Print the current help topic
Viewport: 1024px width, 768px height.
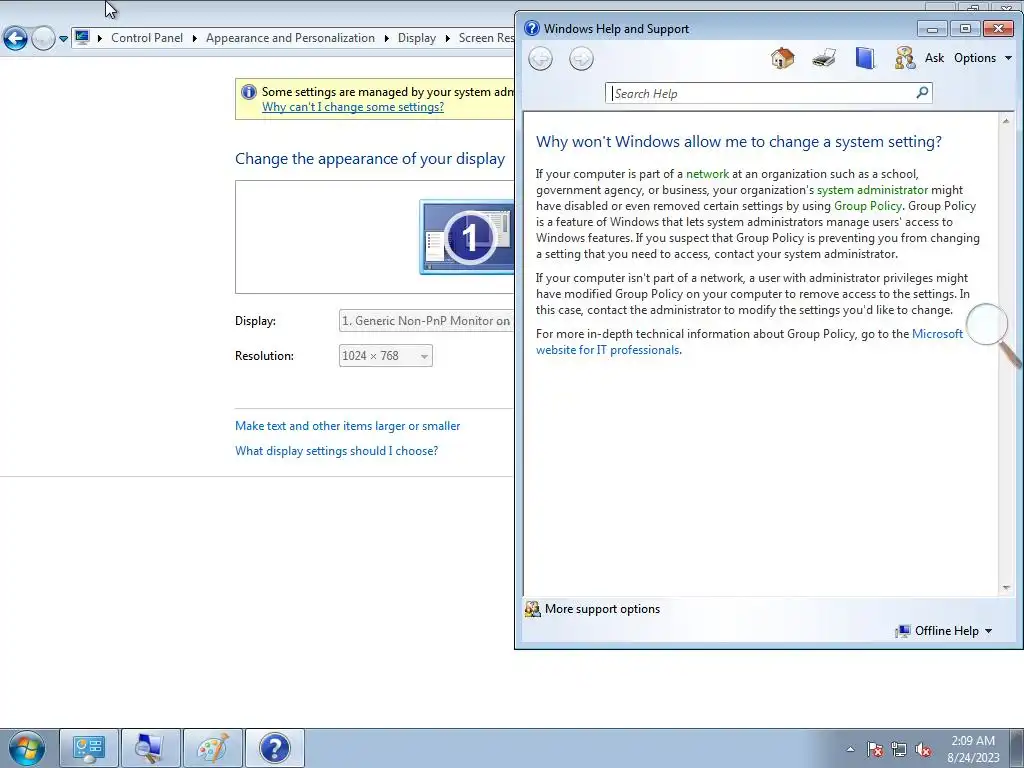(824, 58)
